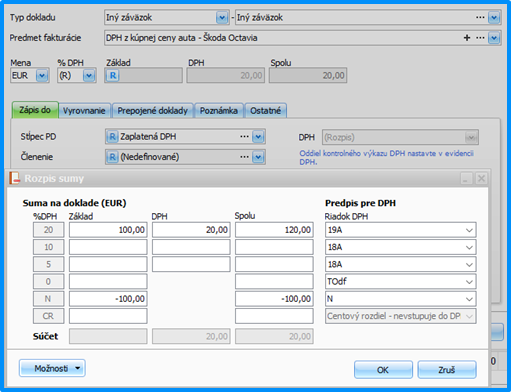This screenshot has width=511, height=392.
Task: Click the Rozpis sumy window icon
Action: pos(14,178)
